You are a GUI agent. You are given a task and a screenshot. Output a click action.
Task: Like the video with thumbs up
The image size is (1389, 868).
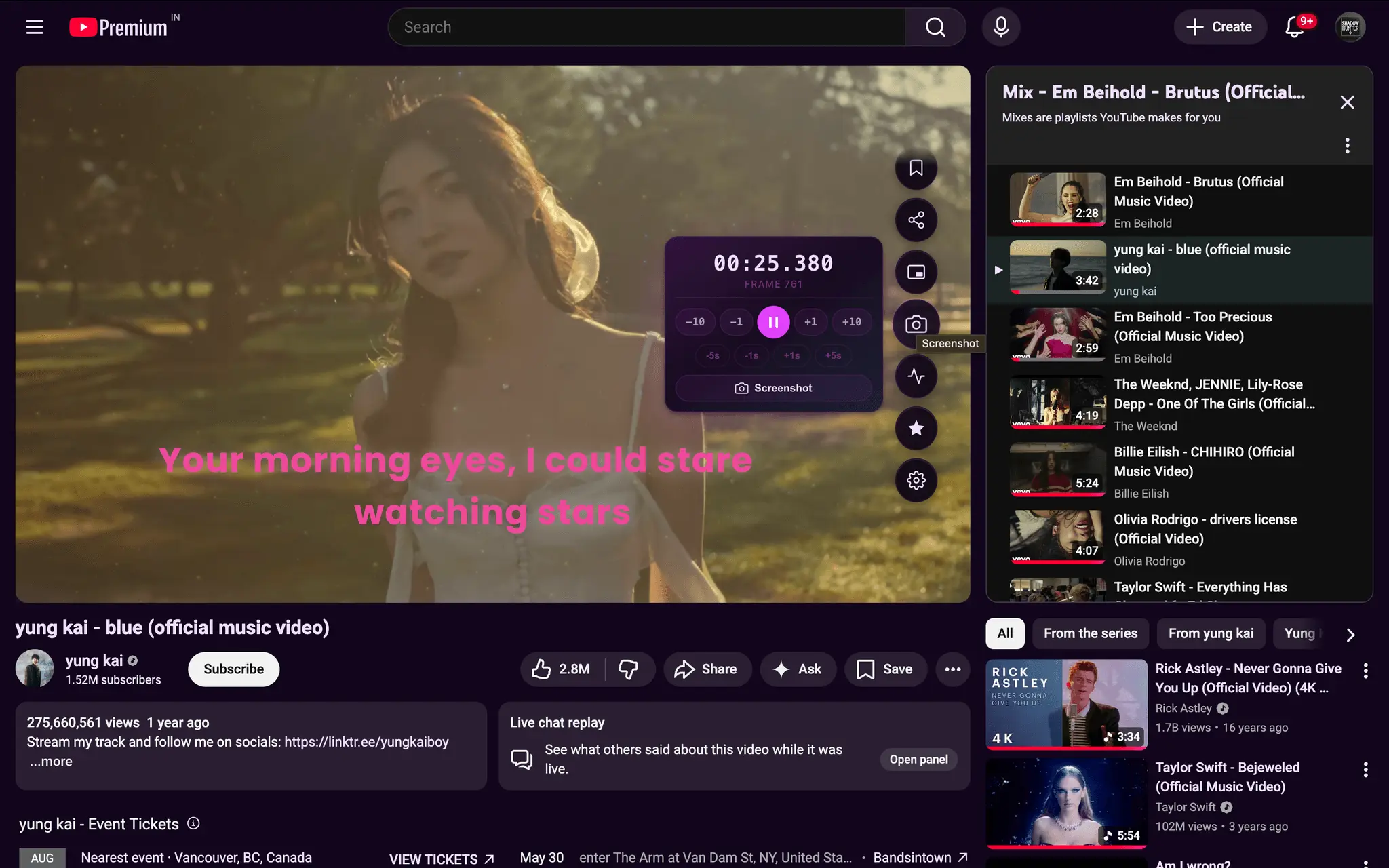562,669
